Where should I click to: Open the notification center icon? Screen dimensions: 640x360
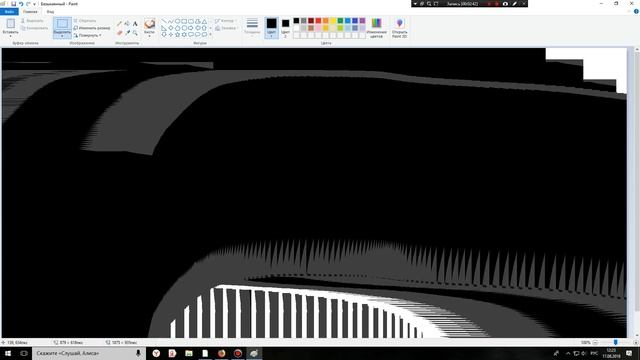point(629,353)
